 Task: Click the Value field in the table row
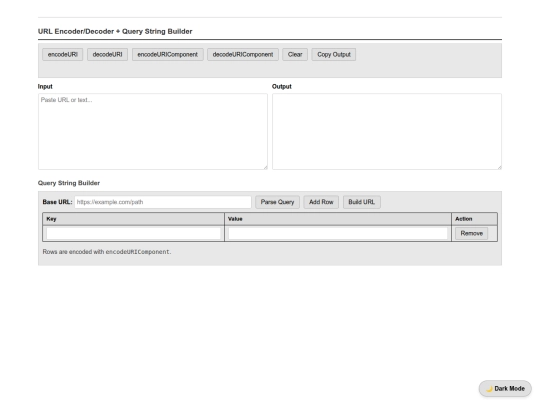[x=338, y=233]
